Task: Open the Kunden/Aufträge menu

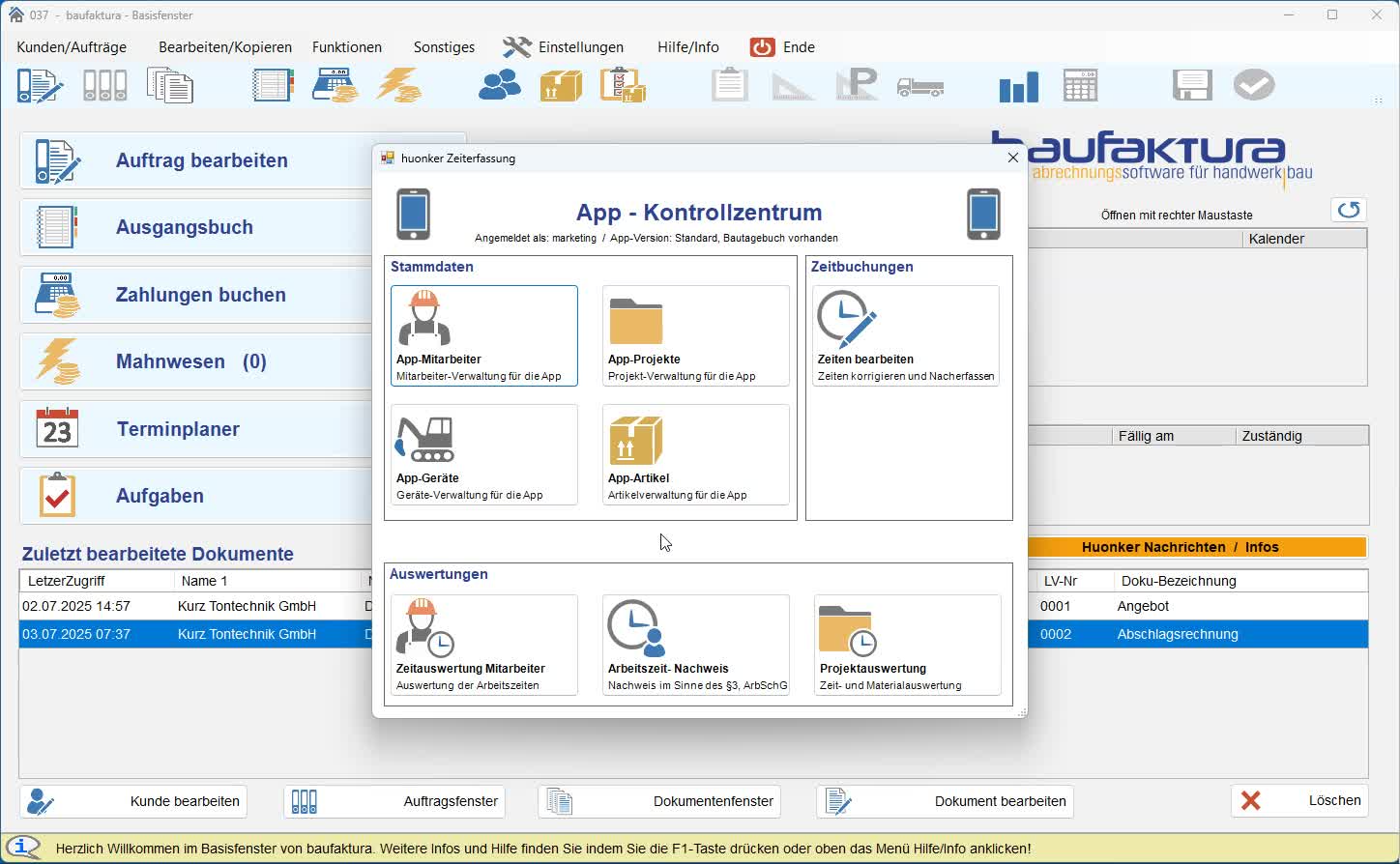Action: (72, 47)
